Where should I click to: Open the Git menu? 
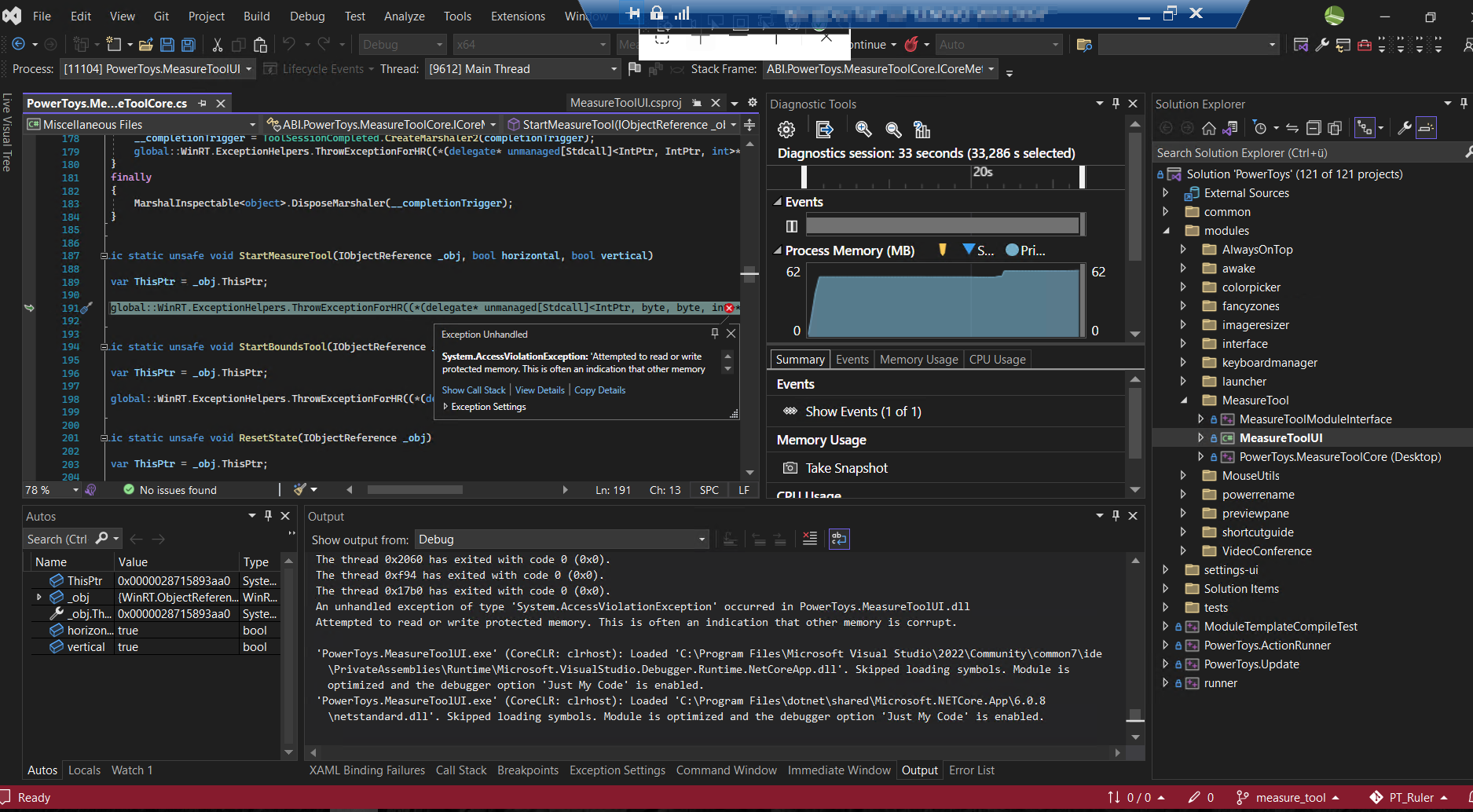point(161,16)
